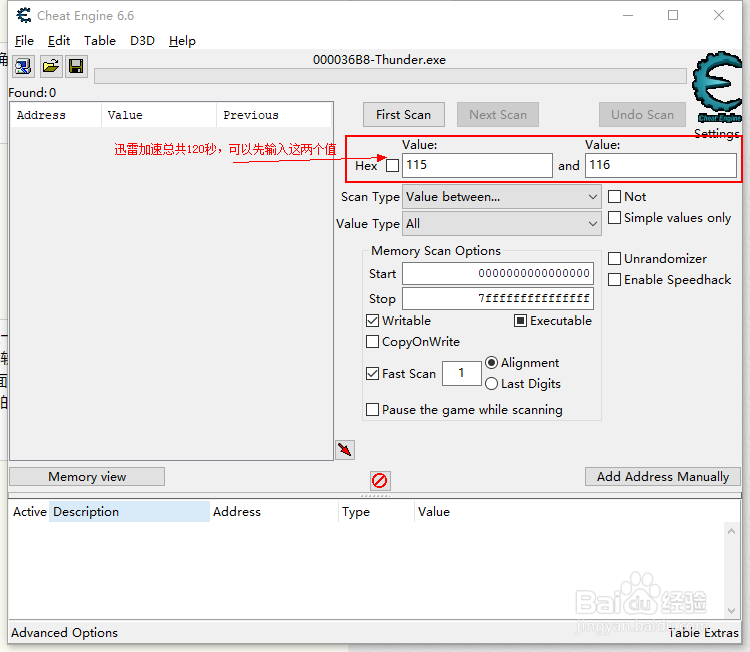750x652 pixels.
Task: Toggle the Executable checkbox
Action: [520, 320]
